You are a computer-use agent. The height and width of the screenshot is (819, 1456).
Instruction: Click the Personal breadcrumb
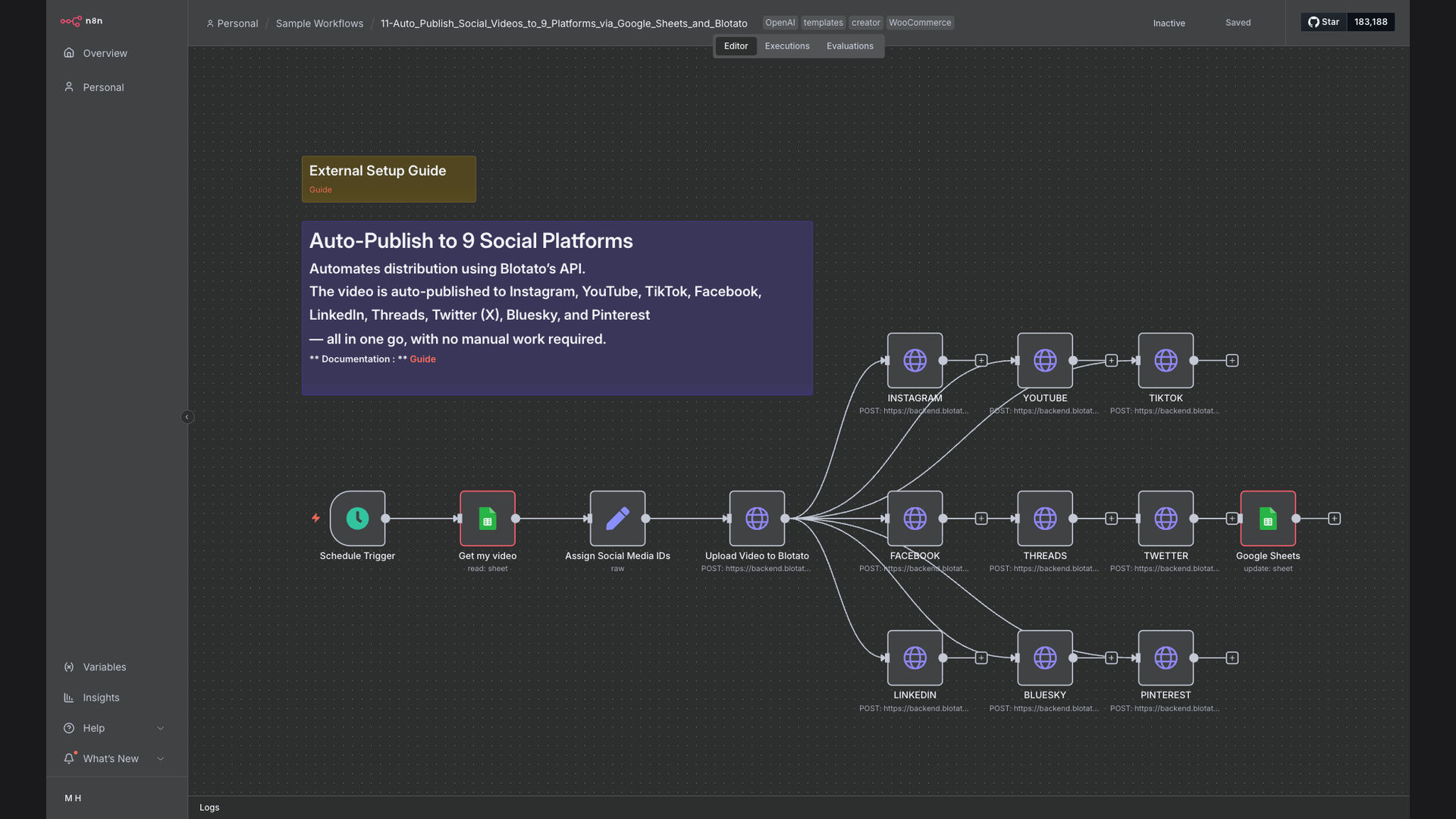[x=232, y=24]
